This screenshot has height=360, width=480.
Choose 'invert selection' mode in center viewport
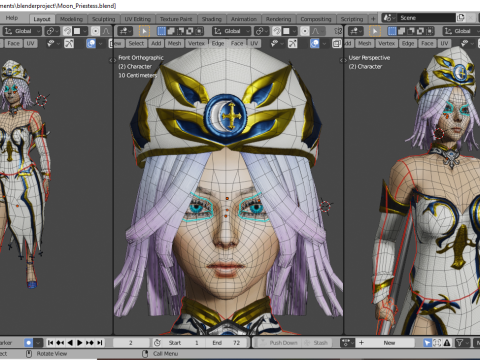coord(190,31)
